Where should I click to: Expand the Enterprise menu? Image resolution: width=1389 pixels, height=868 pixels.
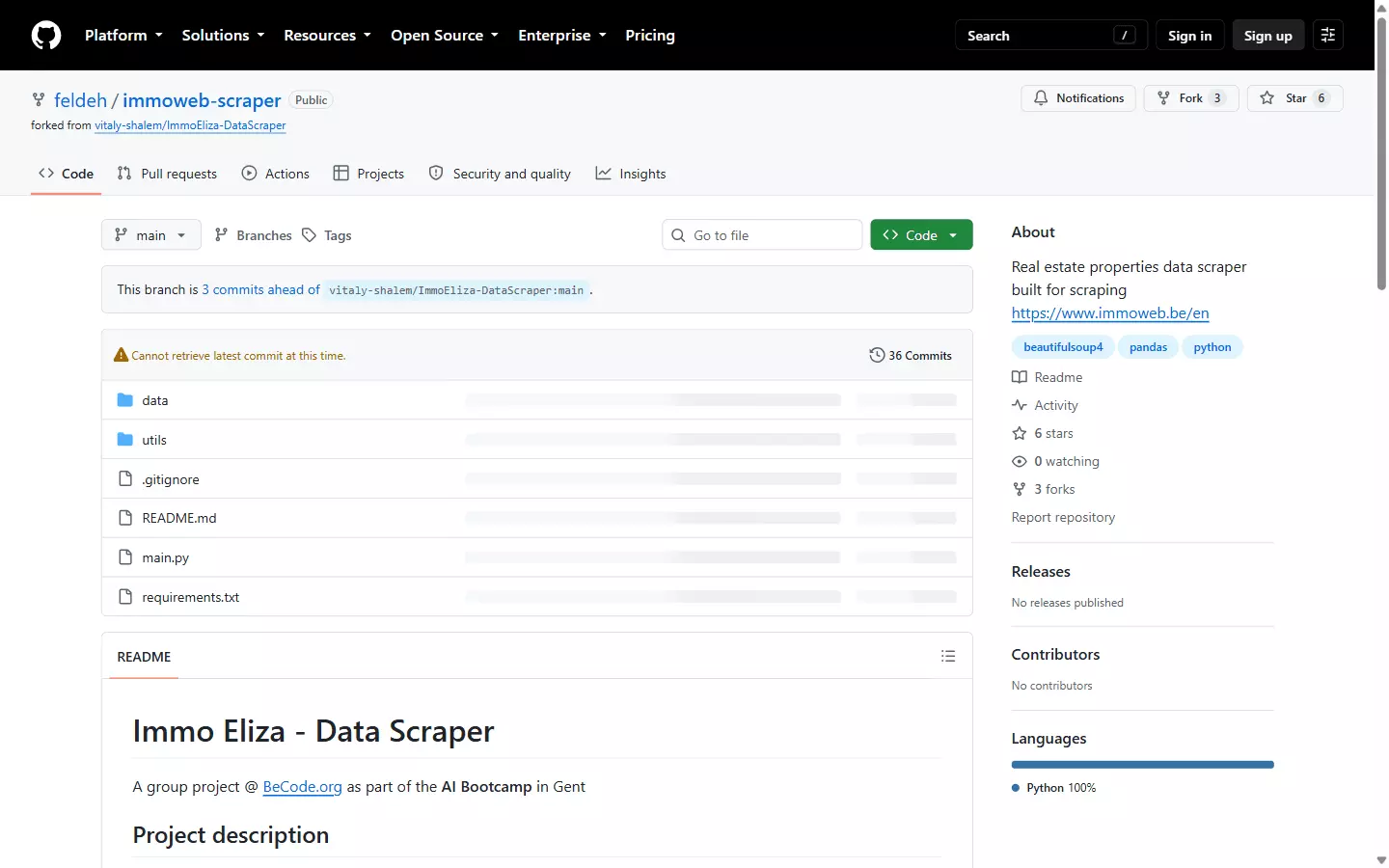(x=562, y=36)
